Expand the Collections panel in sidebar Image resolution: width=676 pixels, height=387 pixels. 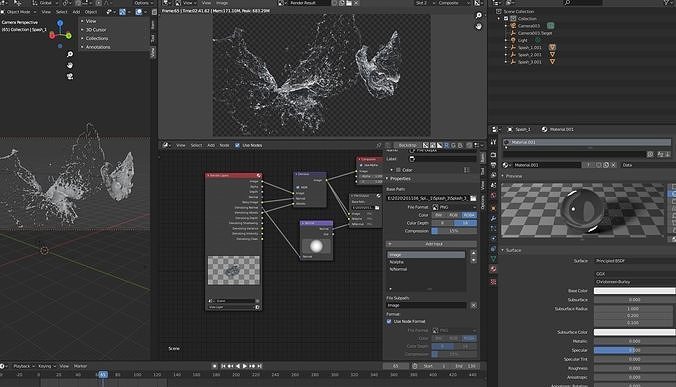click(x=97, y=38)
